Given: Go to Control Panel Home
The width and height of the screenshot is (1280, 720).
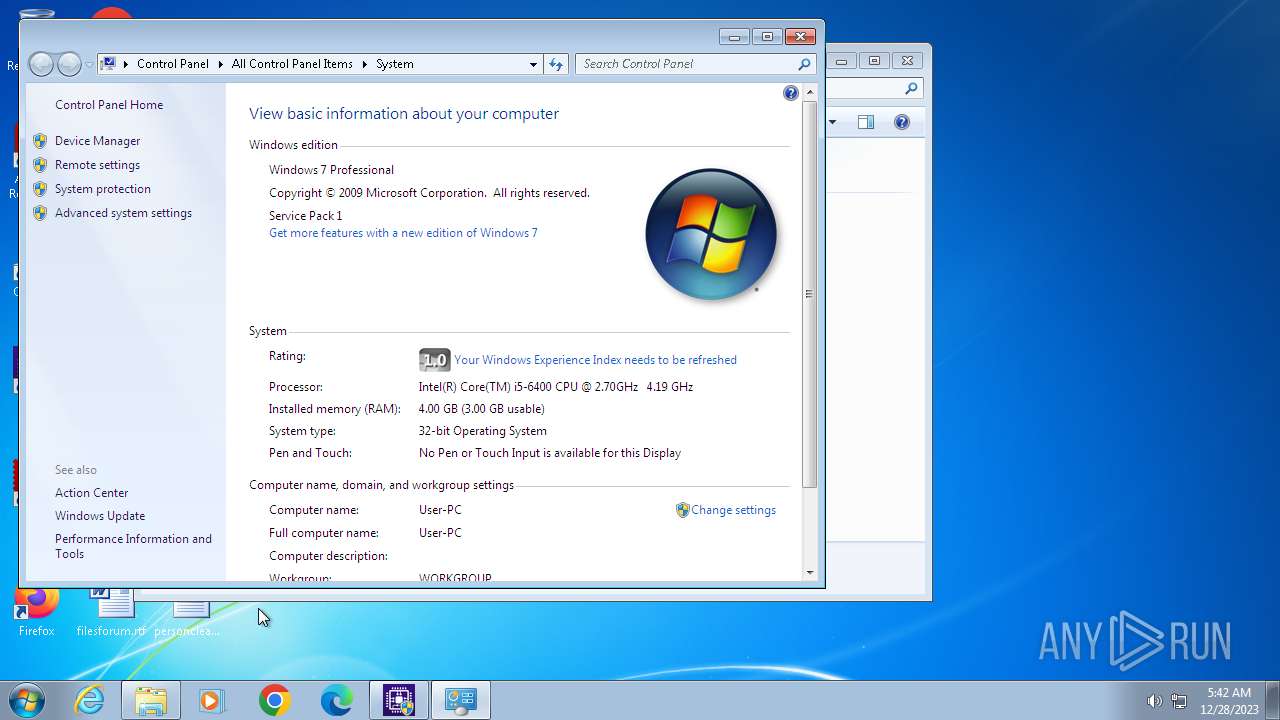Looking at the screenshot, I should pyautogui.click(x=109, y=105).
